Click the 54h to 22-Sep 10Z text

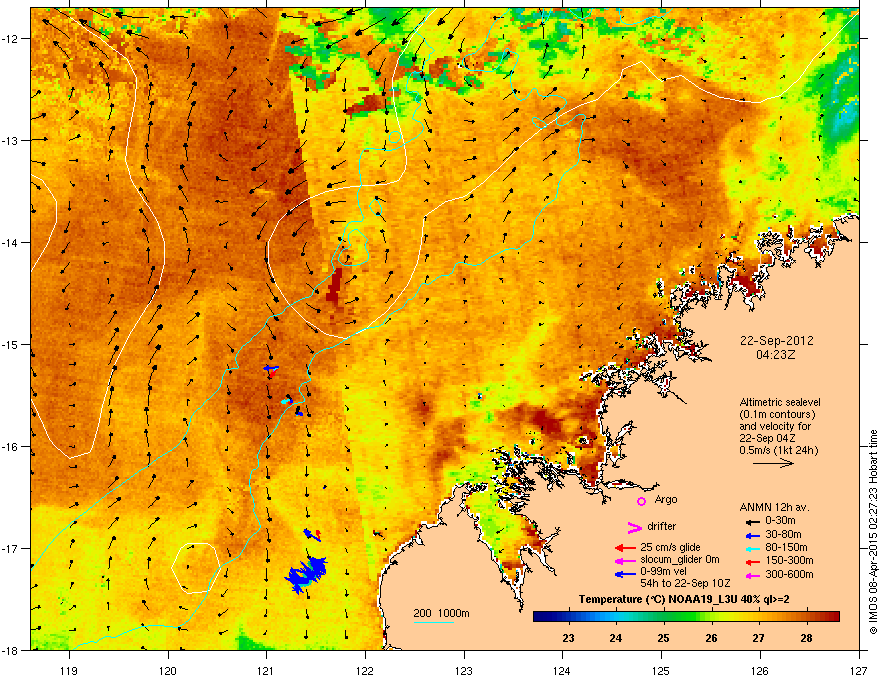685,583
